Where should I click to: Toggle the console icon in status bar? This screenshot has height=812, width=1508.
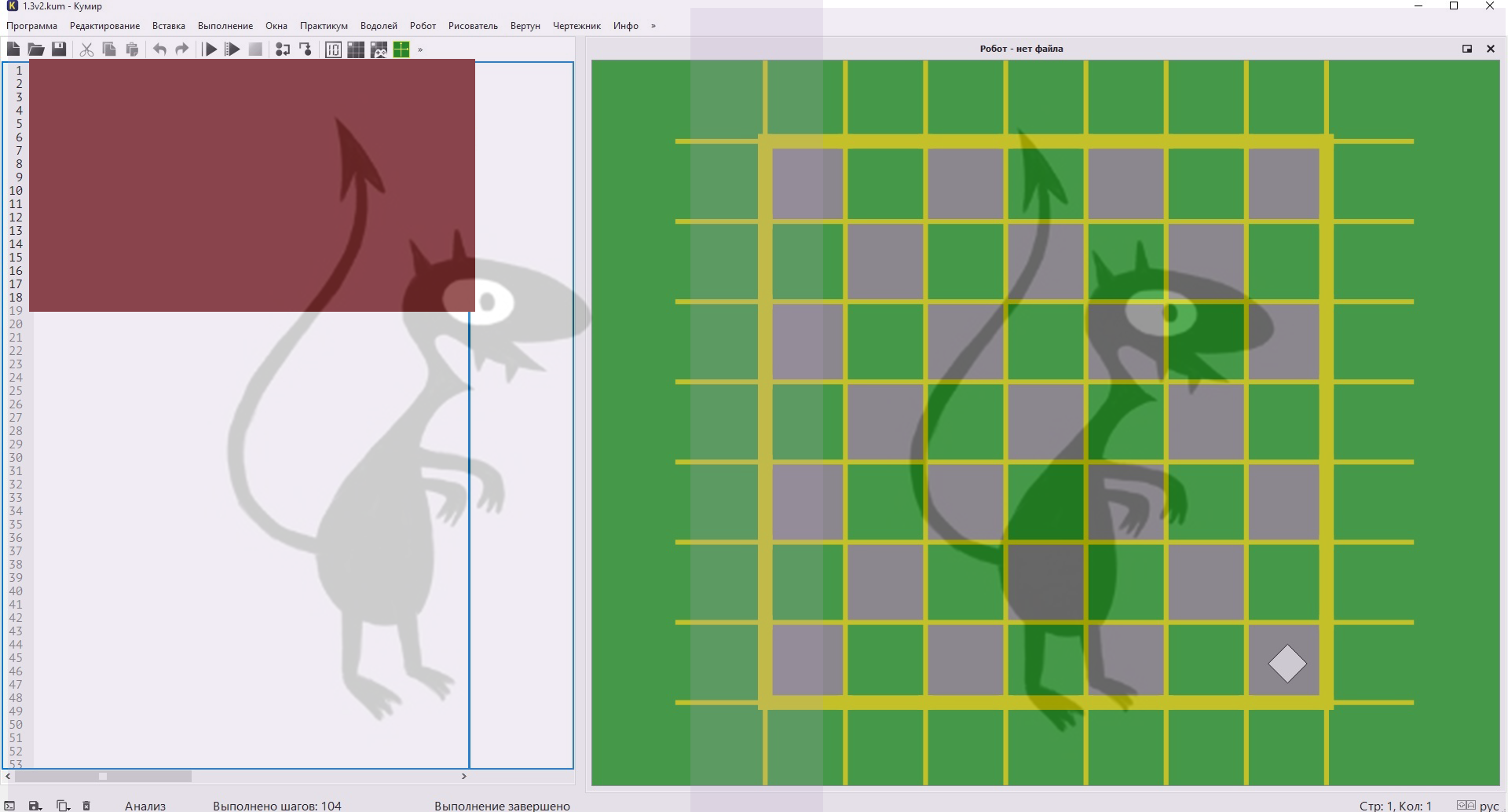[x=10, y=806]
